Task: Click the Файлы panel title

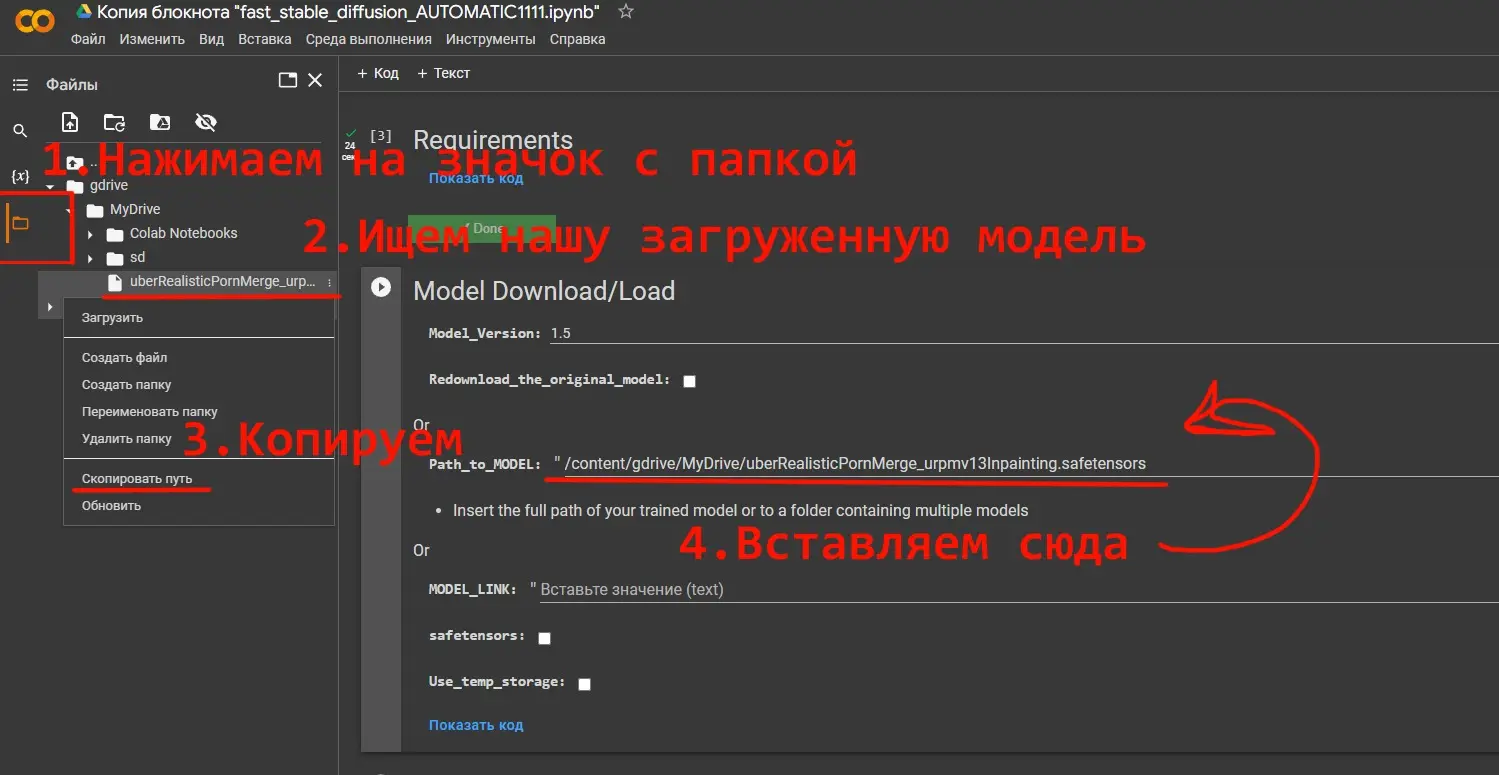Action: (x=72, y=85)
